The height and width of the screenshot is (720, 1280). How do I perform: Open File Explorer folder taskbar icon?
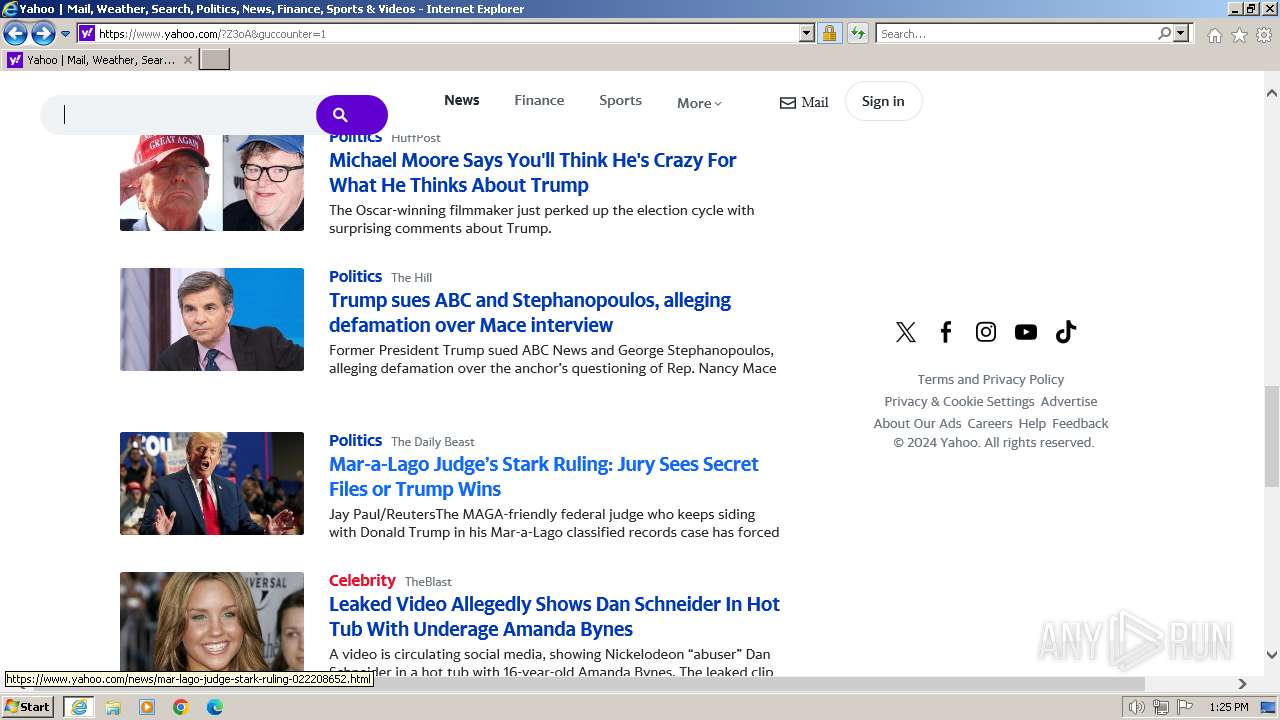(x=113, y=707)
